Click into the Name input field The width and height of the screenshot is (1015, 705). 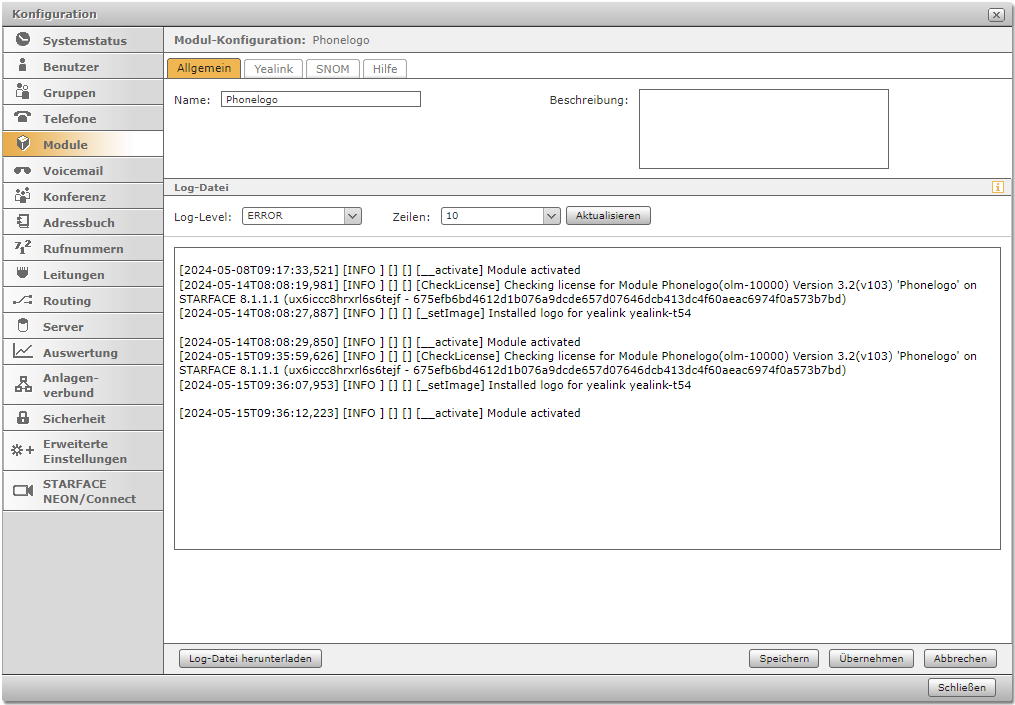pos(320,100)
